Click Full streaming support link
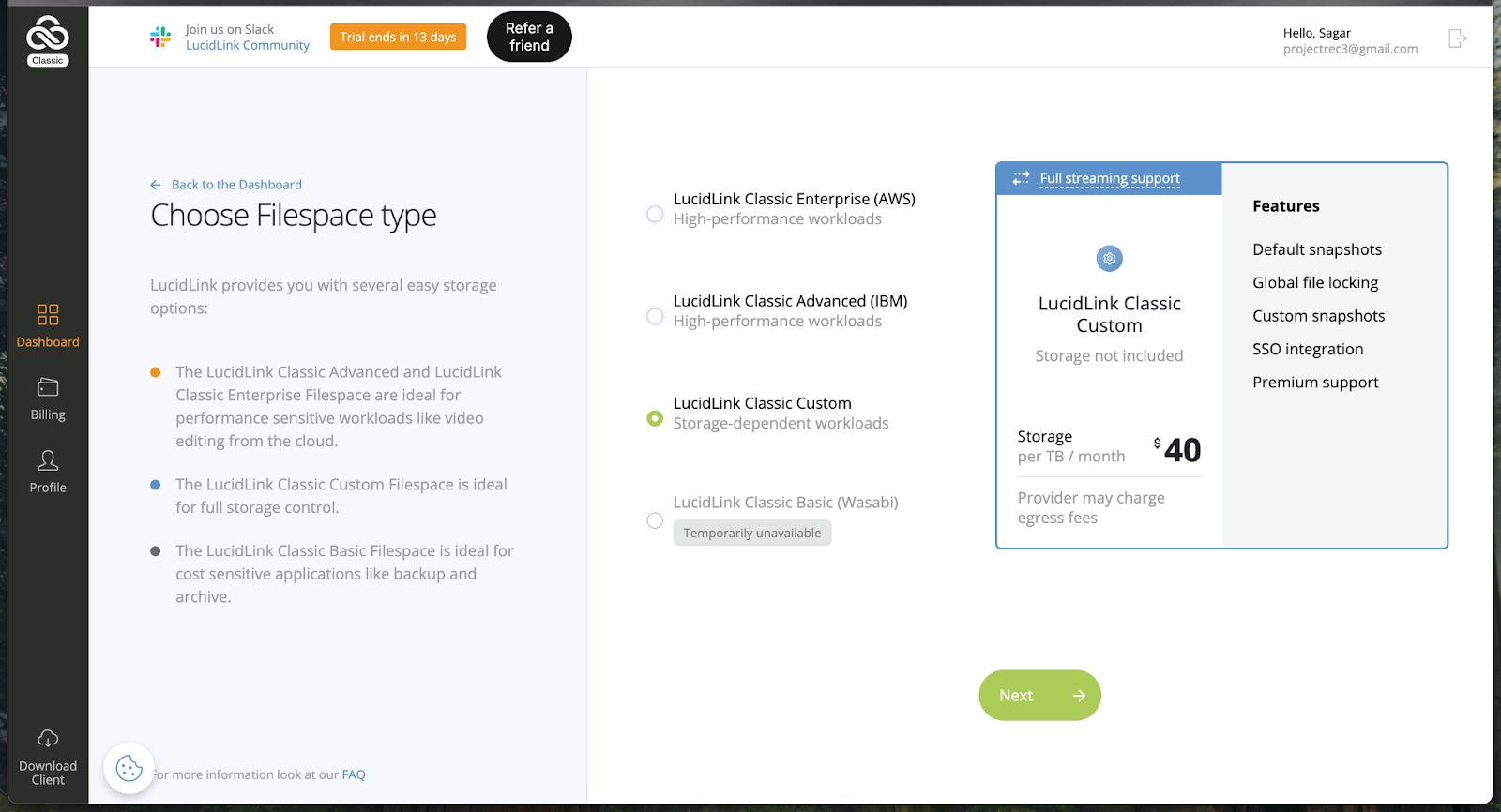Screen dimensions: 1501x812 click(x=1110, y=178)
